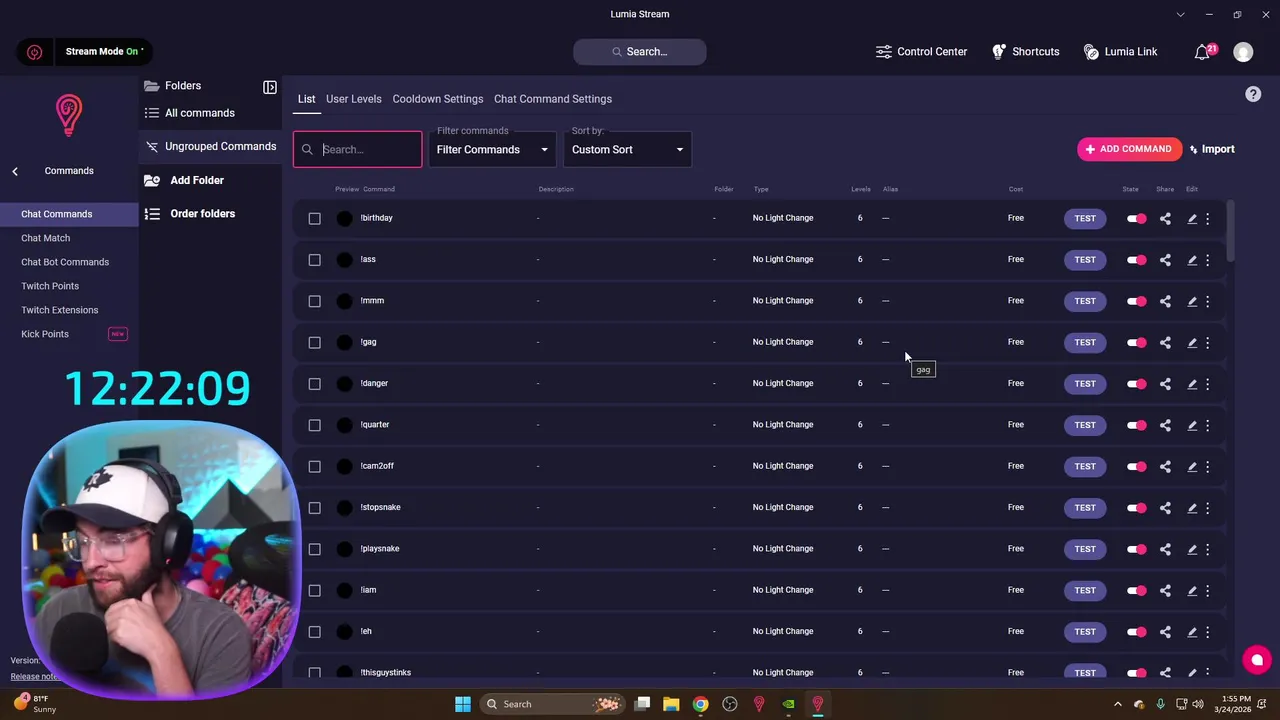
Task: Open Kick Points in the sidebar
Action: click(45, 334)
